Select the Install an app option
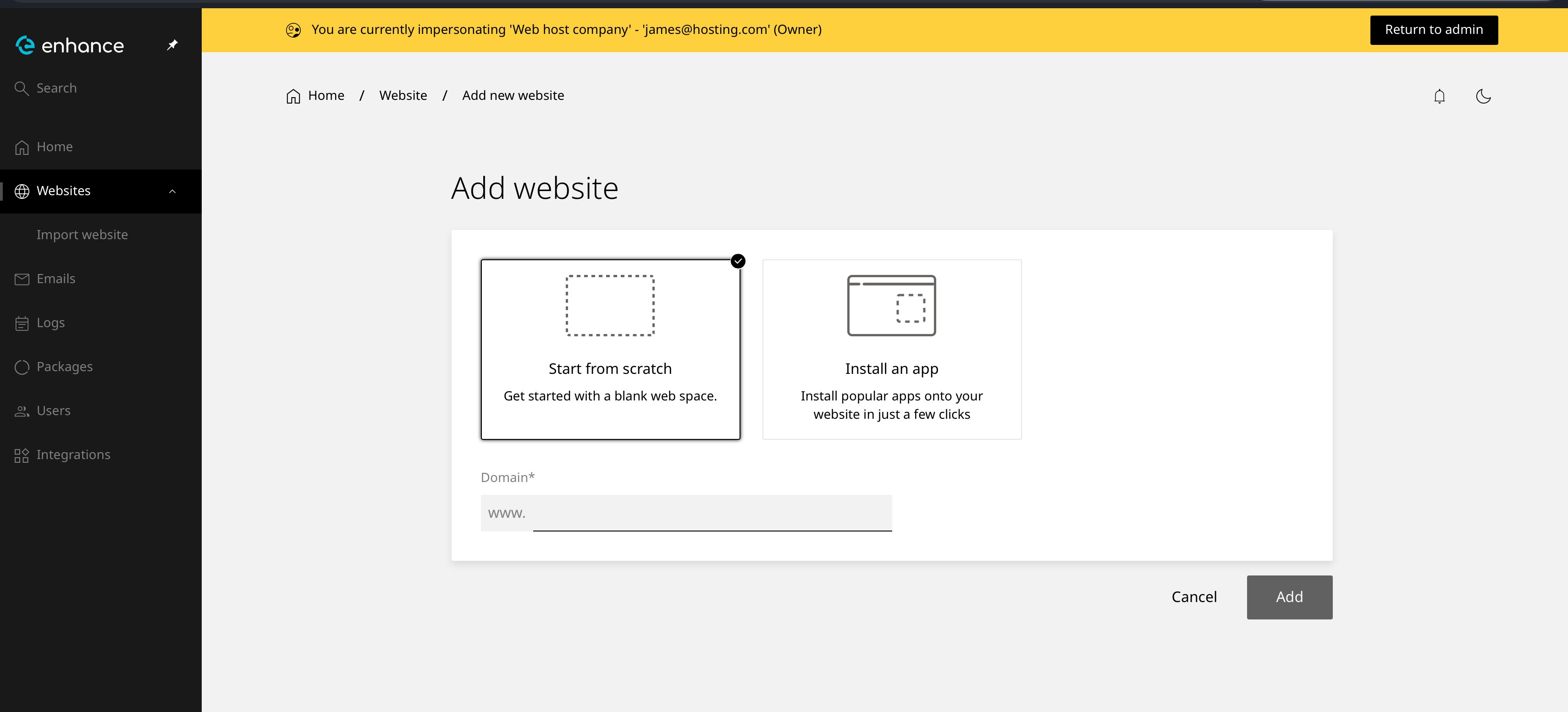Screen dimensions: 1568x712 coord(891,349)
